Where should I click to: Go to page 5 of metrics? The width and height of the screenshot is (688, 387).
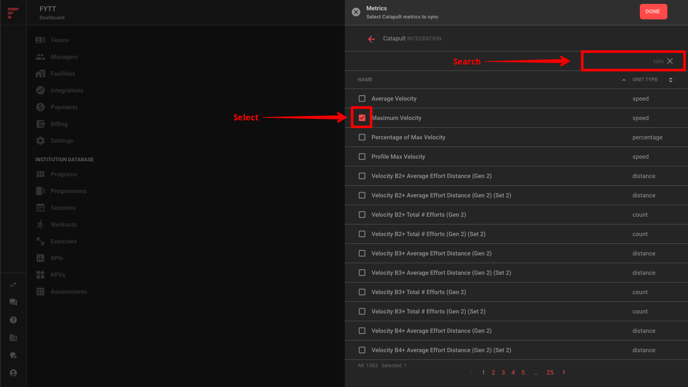point(523,373)
